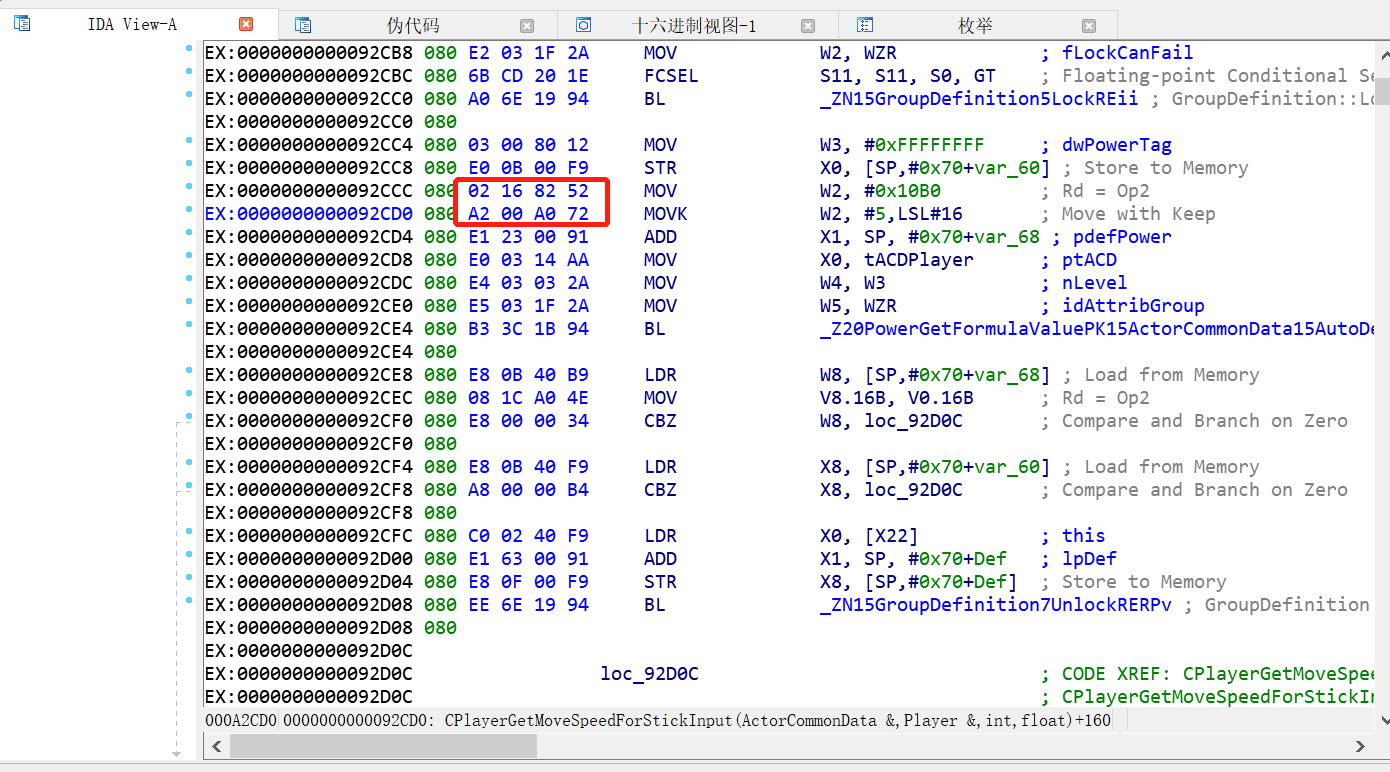Toggle breakpoint dot at address 92CBC
This screenshot has width=1390, height=772.
(189, 71)
